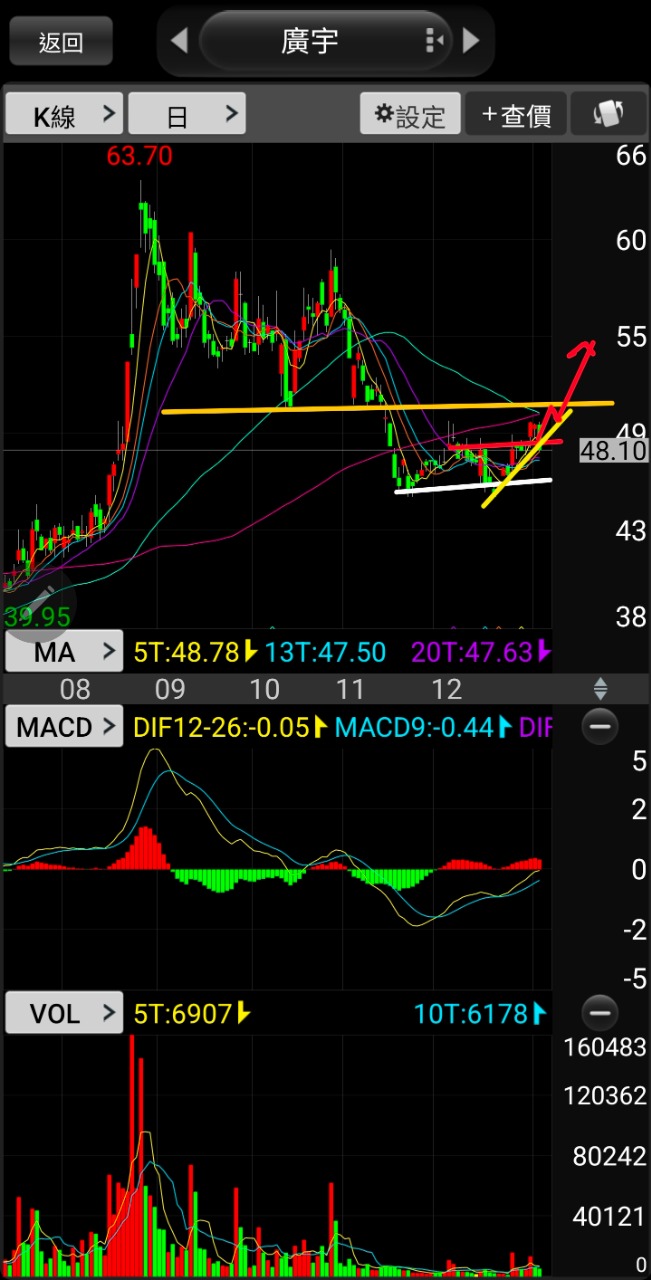
Task: Tap the low price label 39.95
Action: [x=37, y=615]
